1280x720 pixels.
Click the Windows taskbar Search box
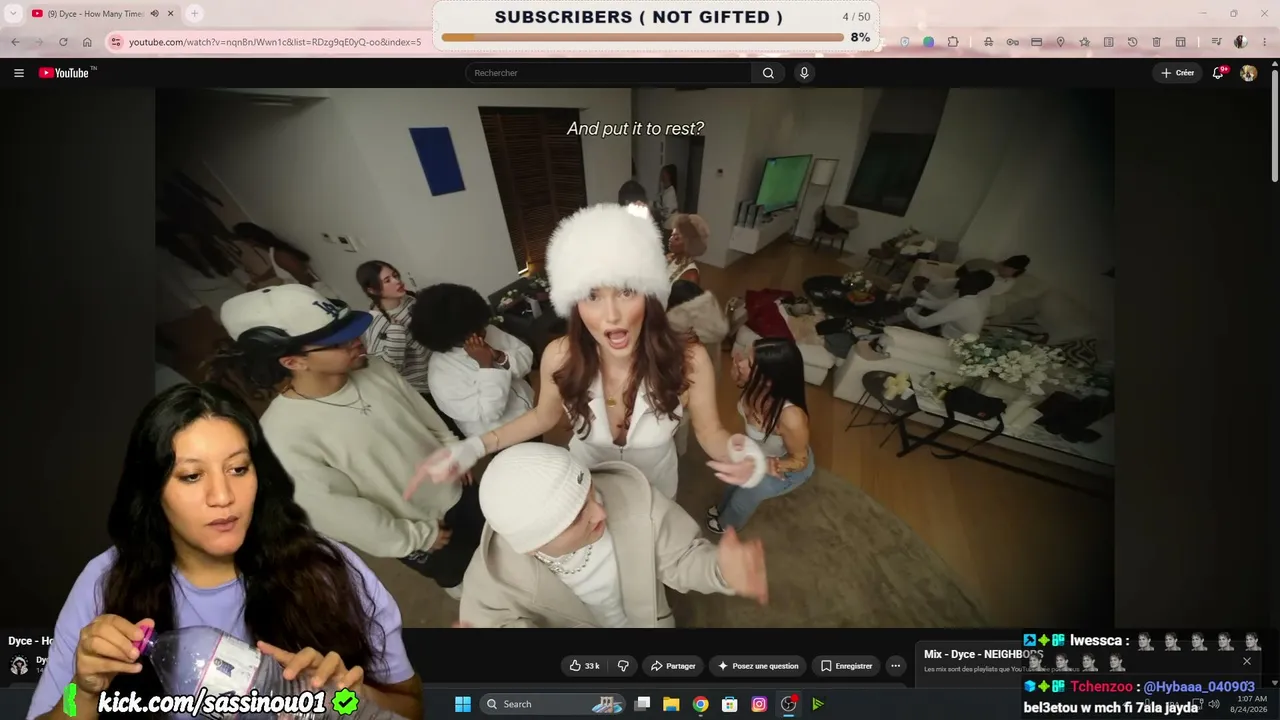point(552,704)
